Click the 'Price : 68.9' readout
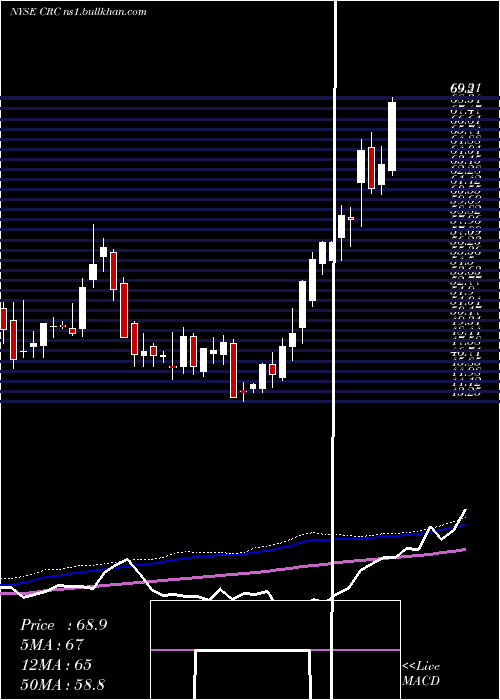This screenshot has height=700, width=500. (63, 625)
